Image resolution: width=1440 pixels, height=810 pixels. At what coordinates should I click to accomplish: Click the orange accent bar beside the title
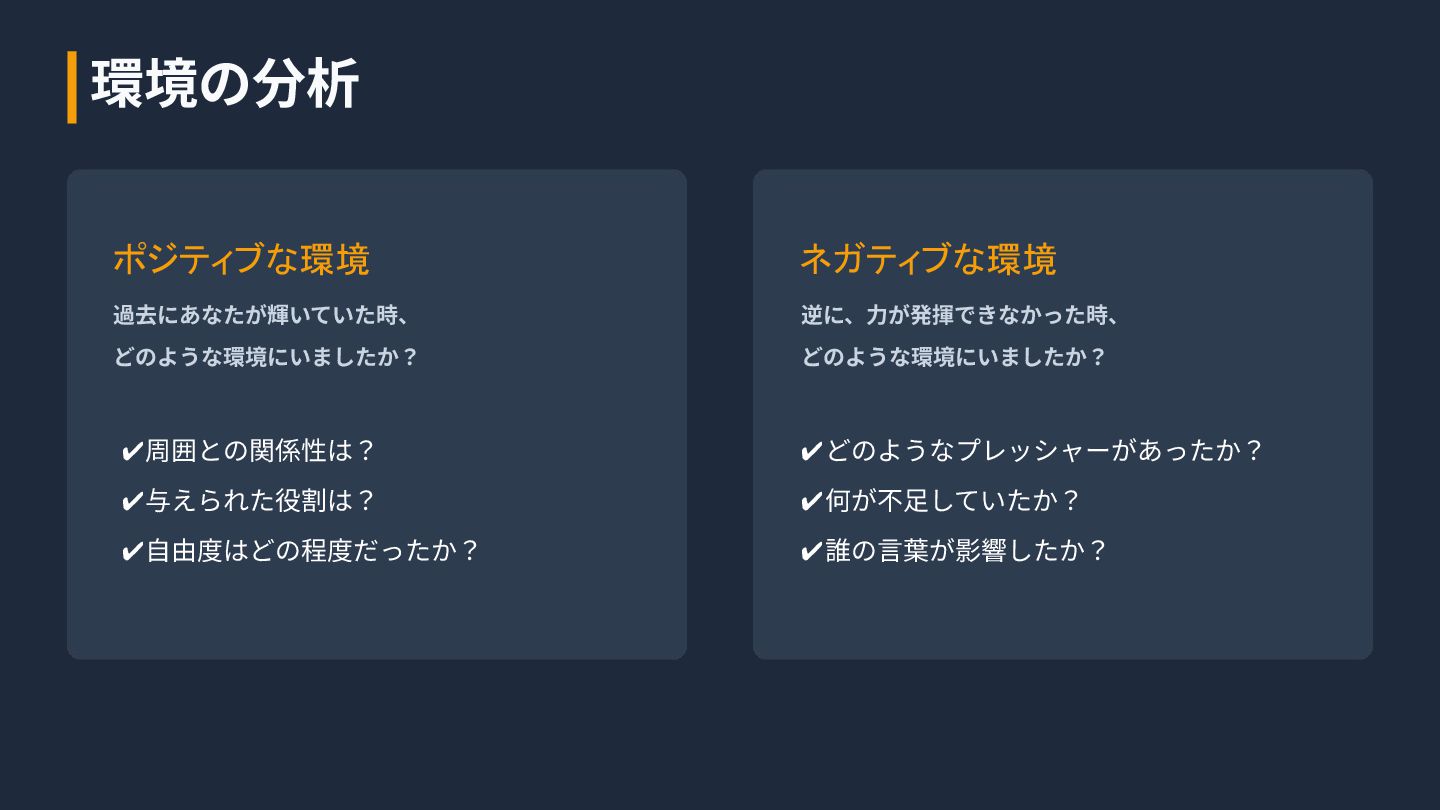coord(72,87)
